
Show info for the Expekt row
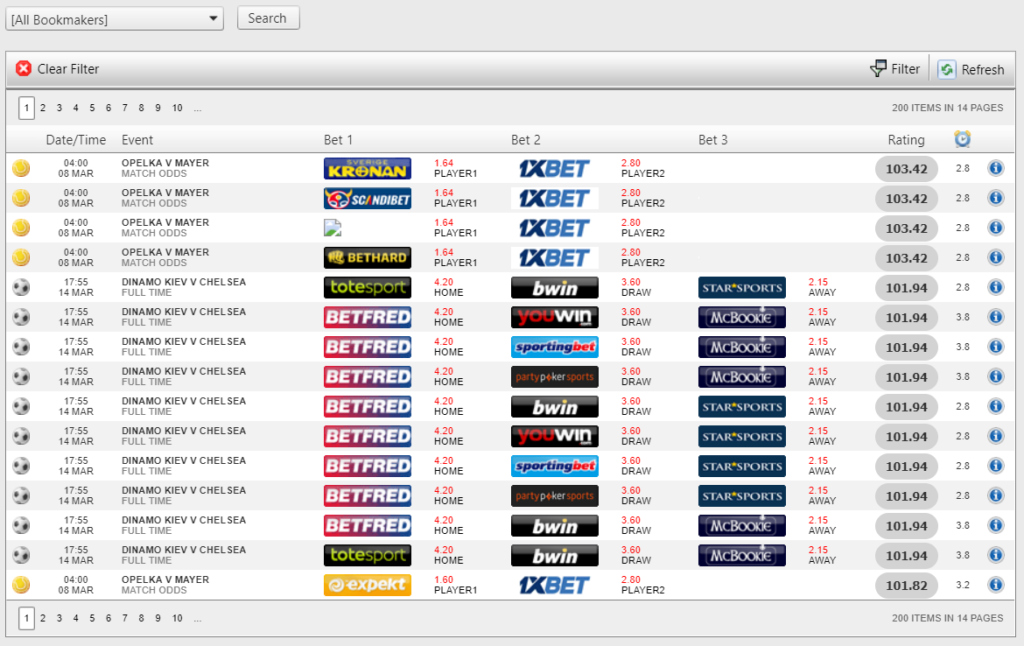(x=995, y=585)
